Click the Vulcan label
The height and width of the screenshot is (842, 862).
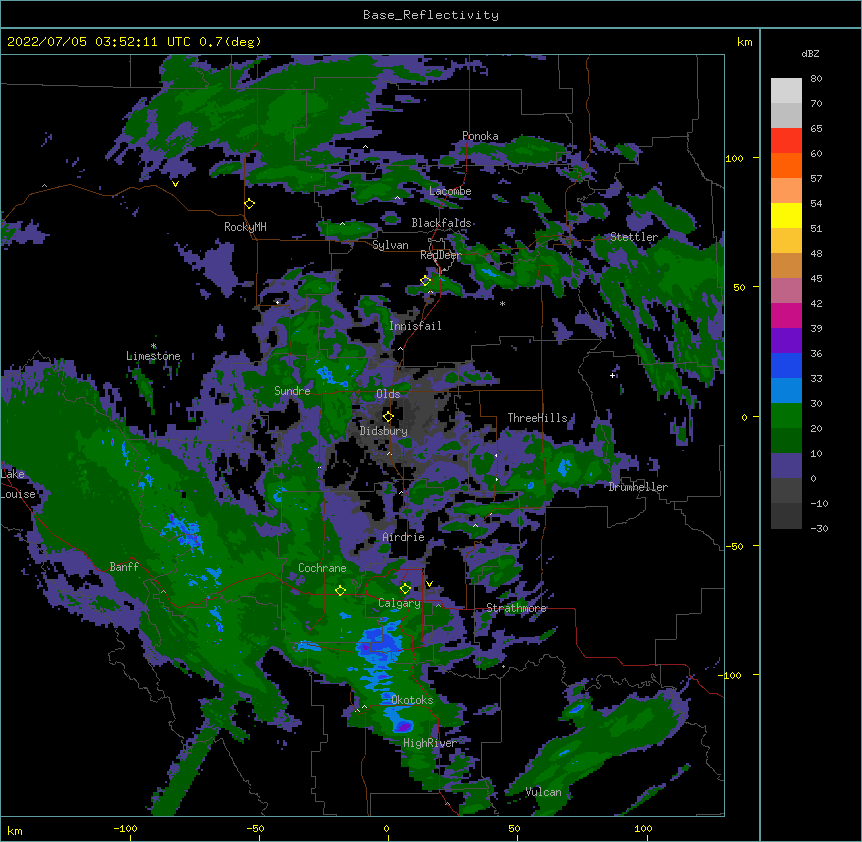(x=544, y=792)
